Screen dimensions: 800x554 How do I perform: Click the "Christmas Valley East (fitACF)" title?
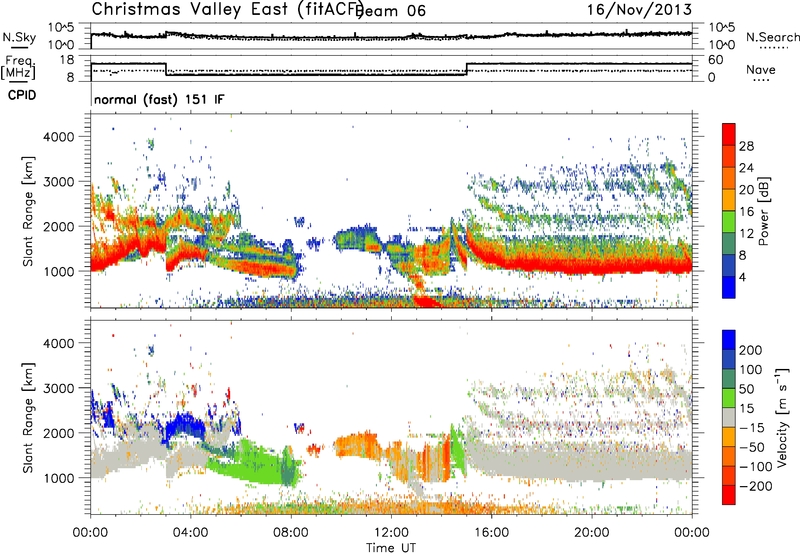point(228,9)
